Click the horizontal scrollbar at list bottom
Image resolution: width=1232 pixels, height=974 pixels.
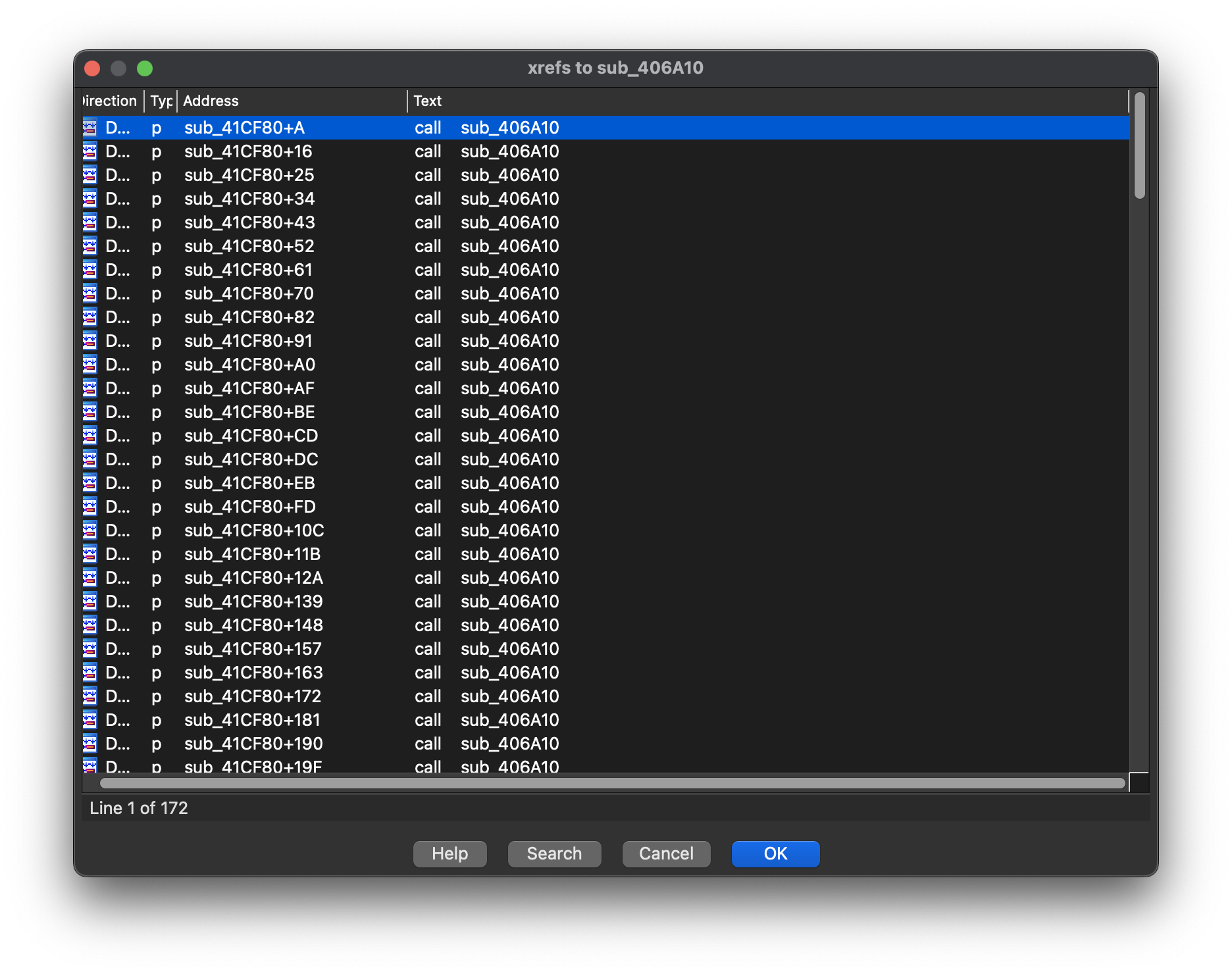click(x=612, y=783)
